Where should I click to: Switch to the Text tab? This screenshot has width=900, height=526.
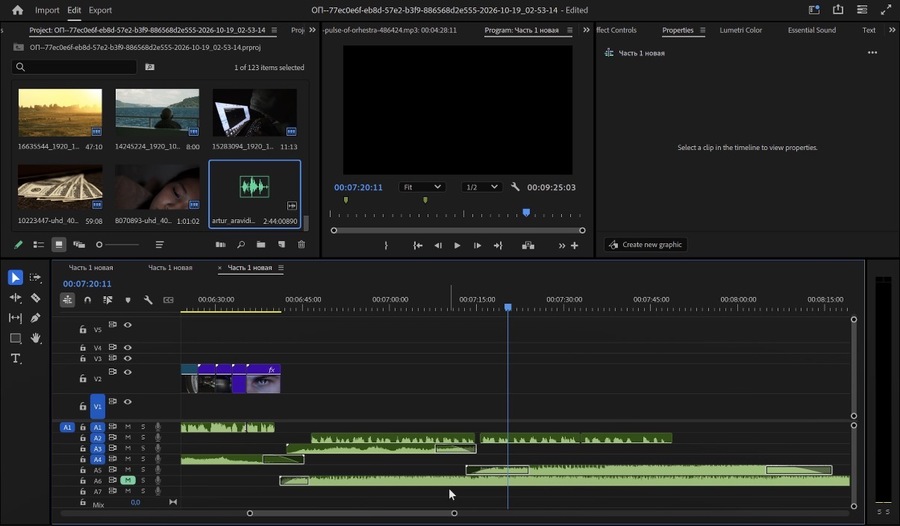tap(869, 30)
